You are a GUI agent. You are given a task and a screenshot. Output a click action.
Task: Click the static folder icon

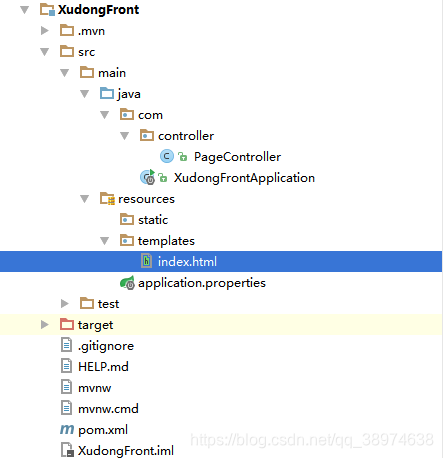(x=127, y=219)
